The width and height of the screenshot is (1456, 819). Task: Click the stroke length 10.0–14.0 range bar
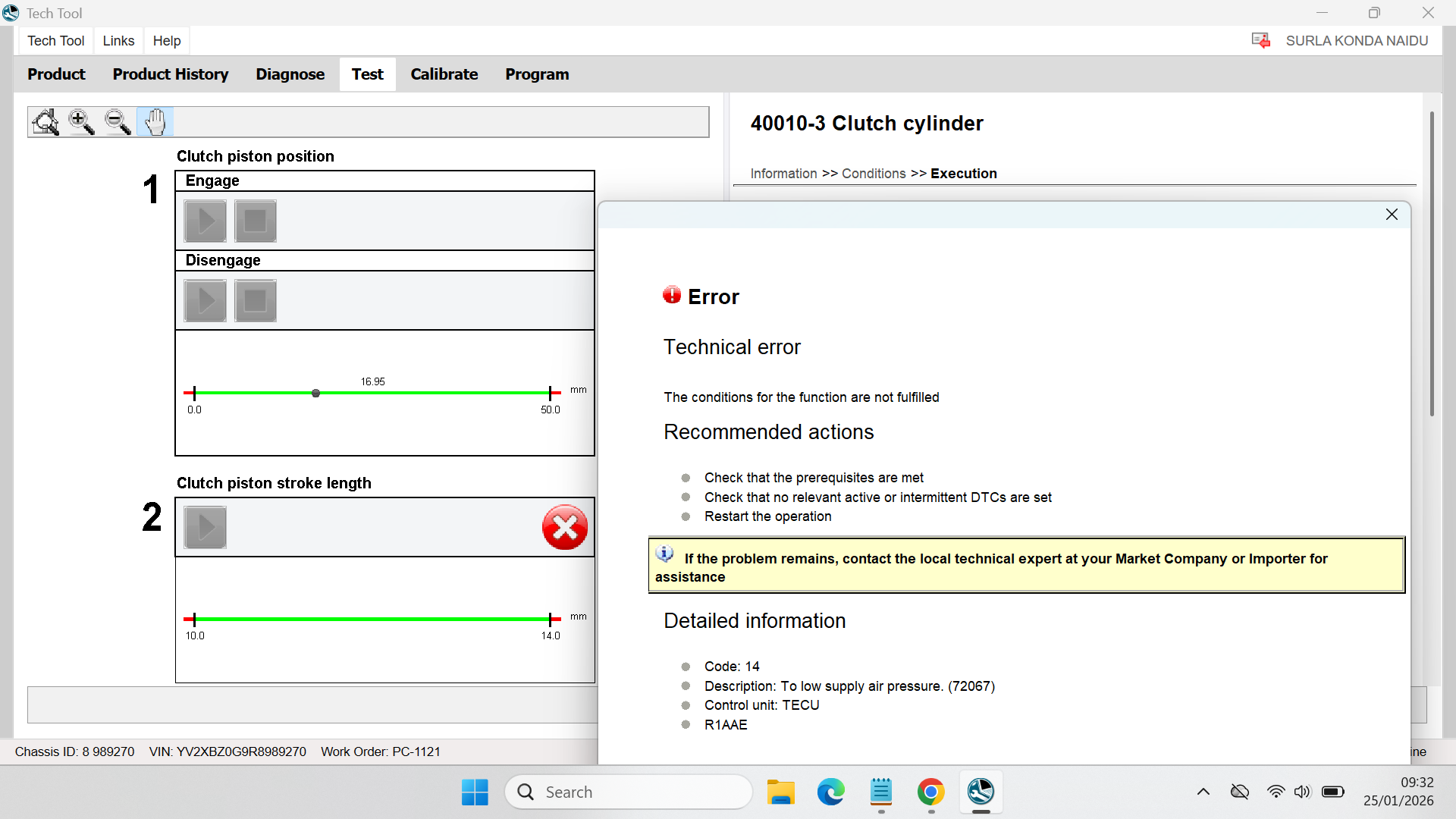pyautogui.click(x=372, y=619)
